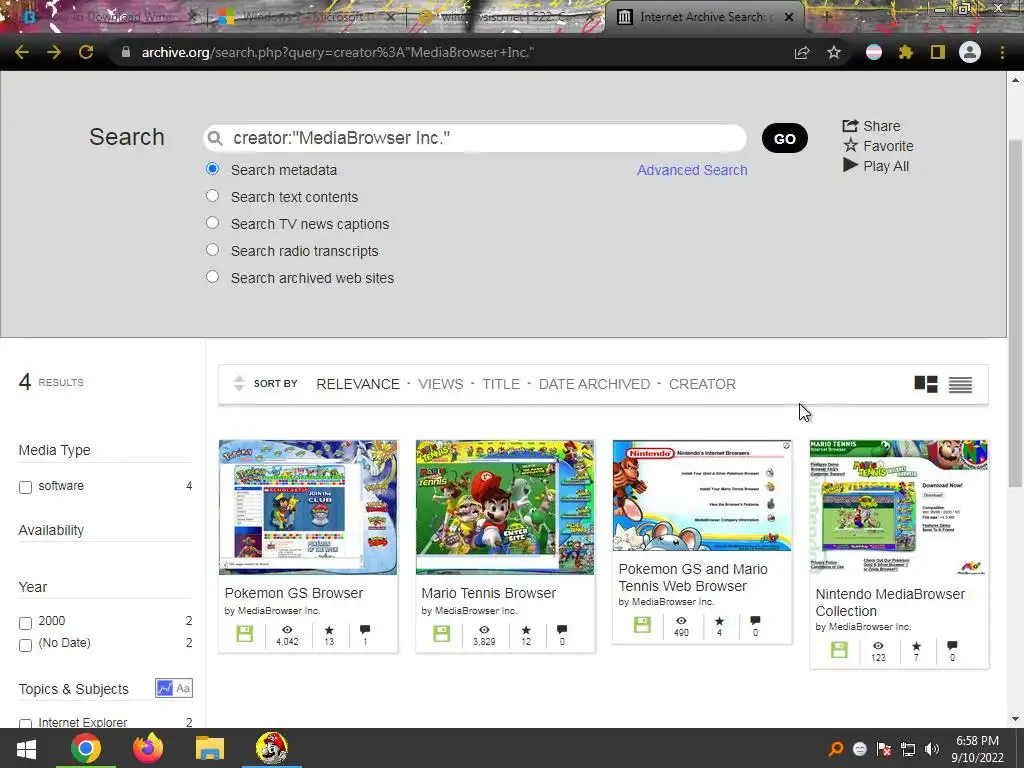Select Search radio transcripts option
1024x768 pixels.
pyautogui.click(x=212, y=250)
